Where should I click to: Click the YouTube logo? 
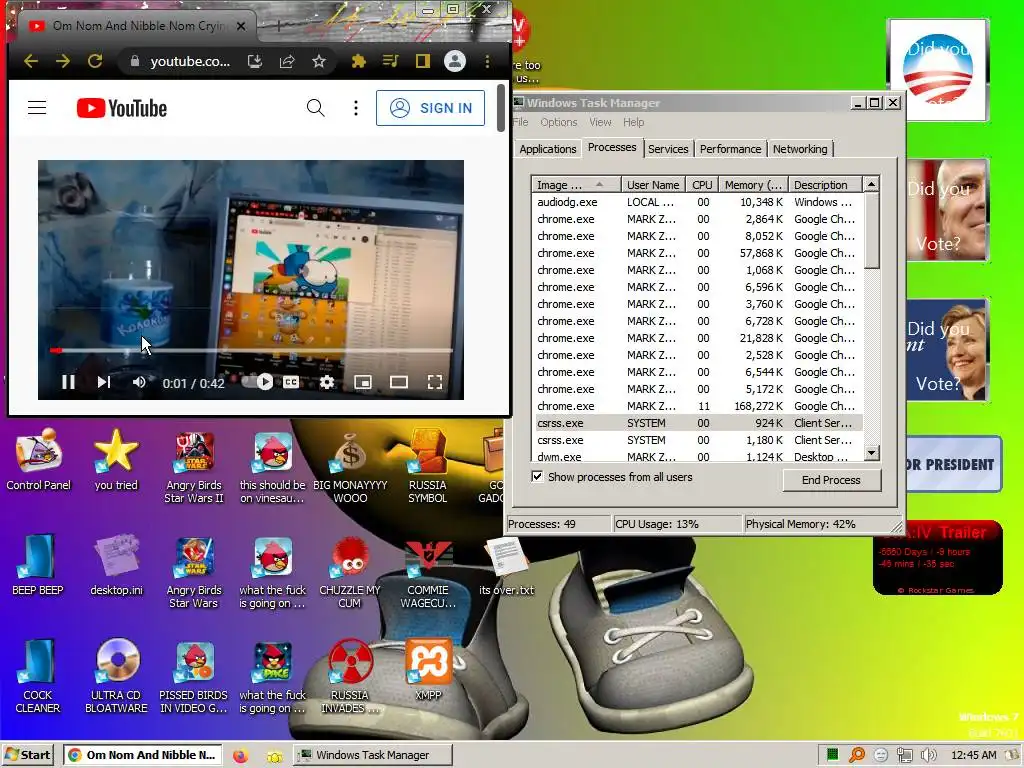click(x=121, y=108)
